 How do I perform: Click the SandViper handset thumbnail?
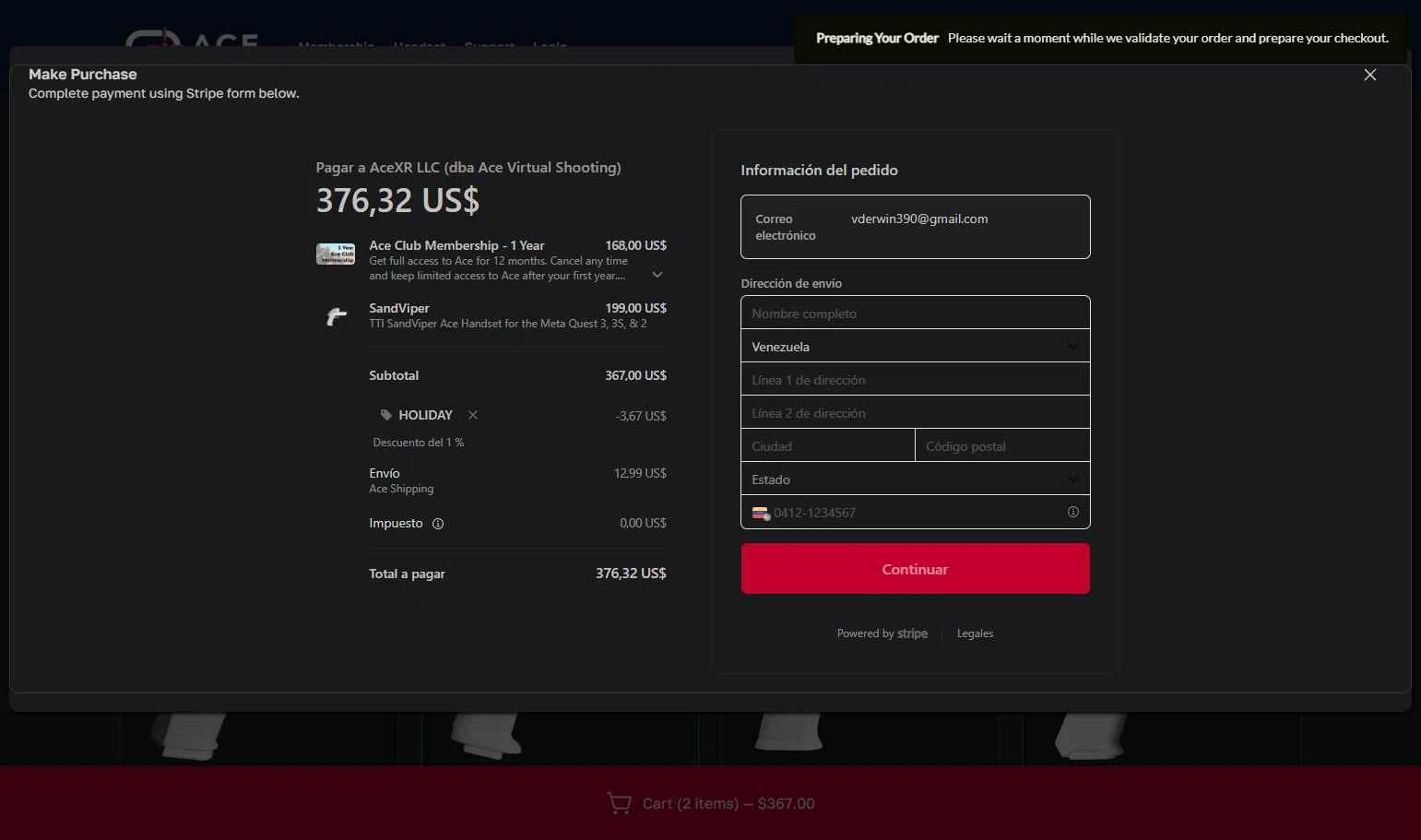point(336,316)
